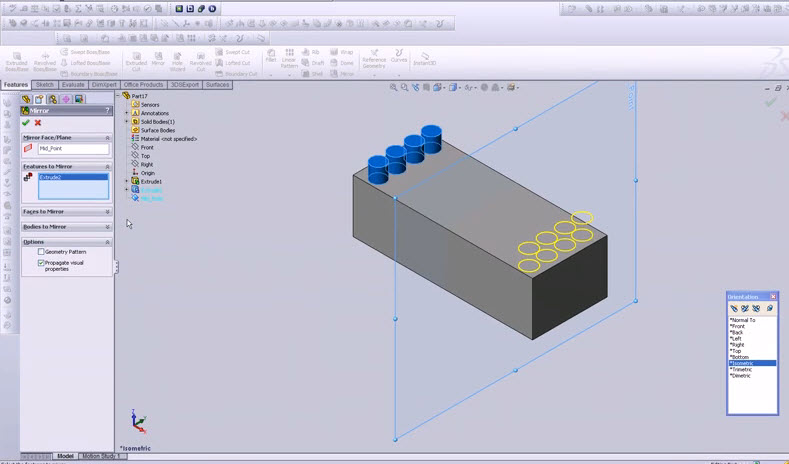The height and width of the screenshot is (464, 789).
Task: Choose *Trimetric in Orientation dialog
Action: coord(741,369)
